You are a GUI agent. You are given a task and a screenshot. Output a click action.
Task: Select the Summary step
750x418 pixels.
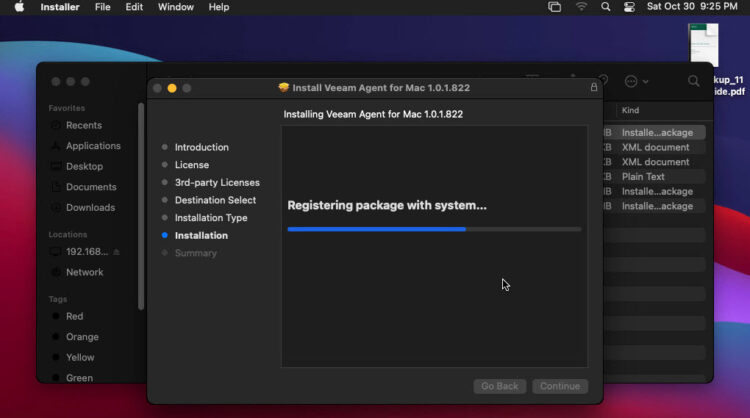(x=195, y=253)
